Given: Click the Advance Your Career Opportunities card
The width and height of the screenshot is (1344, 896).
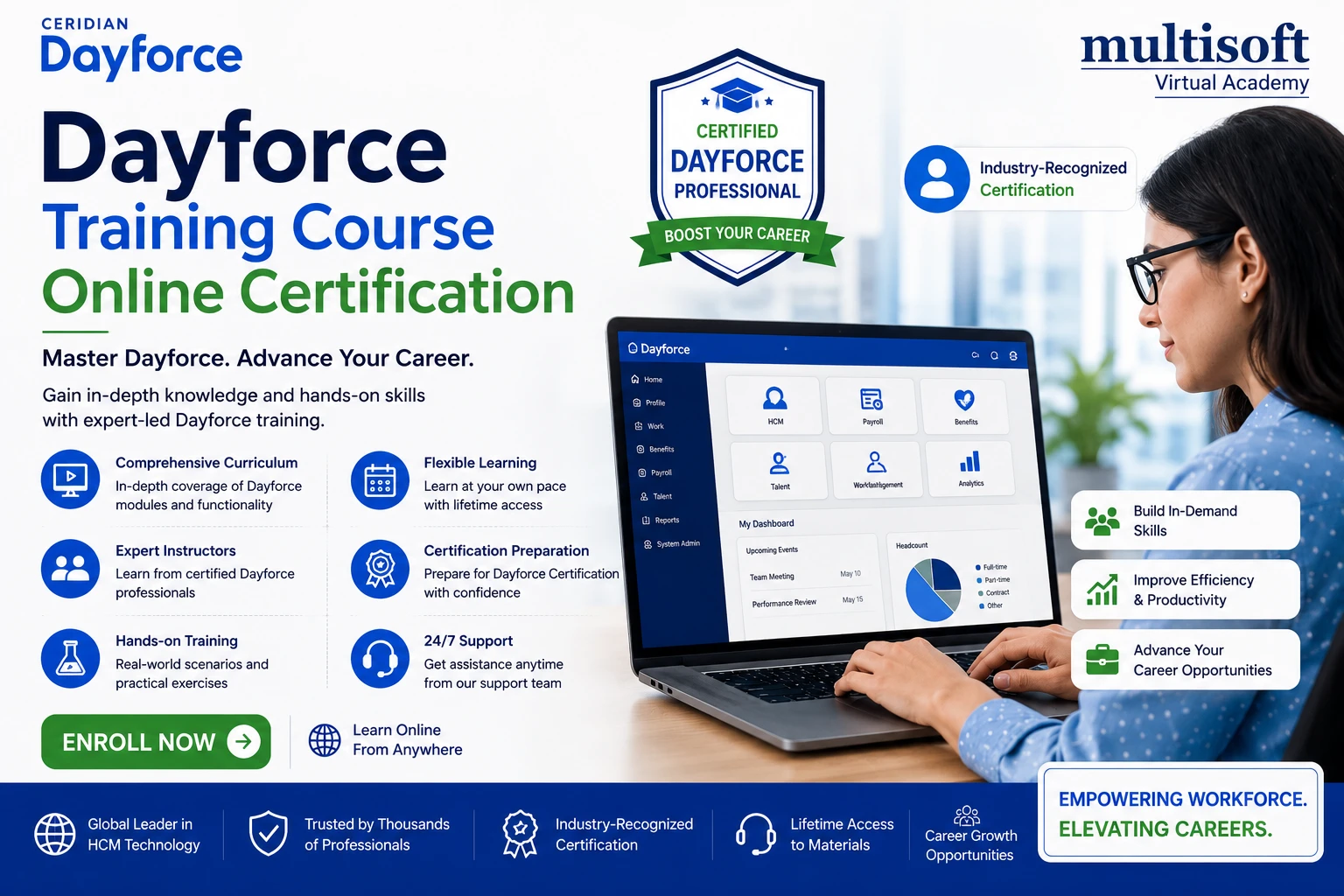Looking at the screenshot, I should click(1186, 660).
